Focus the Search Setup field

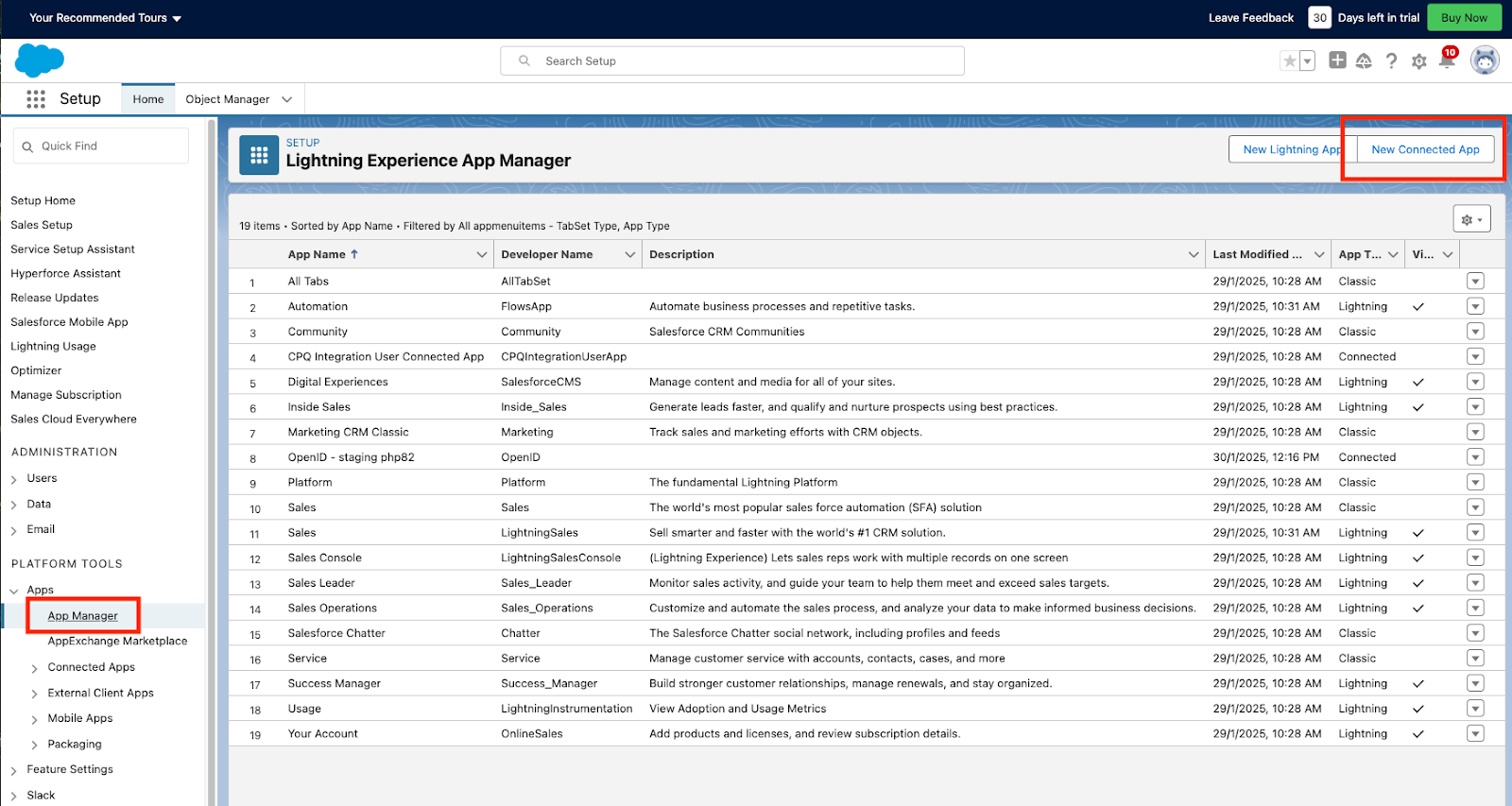(732, 60)
